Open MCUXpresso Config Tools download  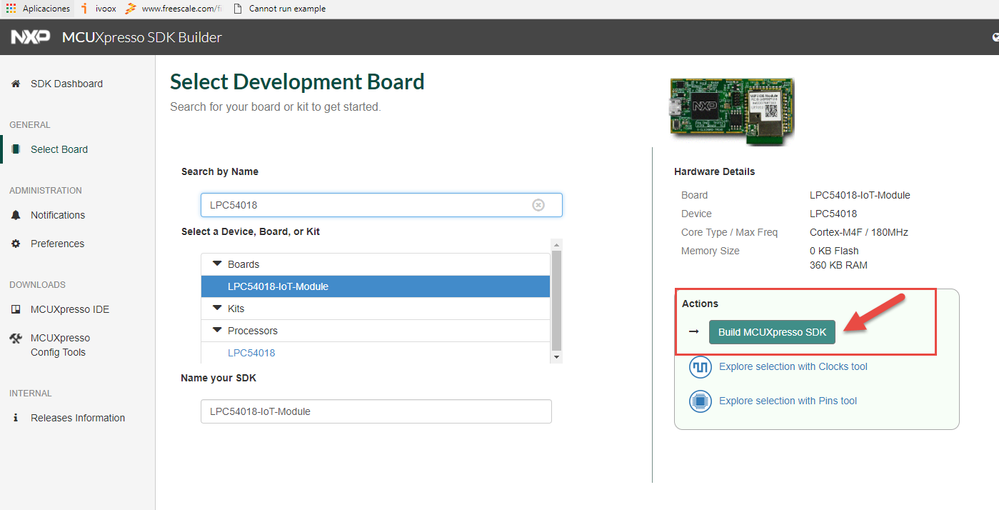click(x=60, y=345)
